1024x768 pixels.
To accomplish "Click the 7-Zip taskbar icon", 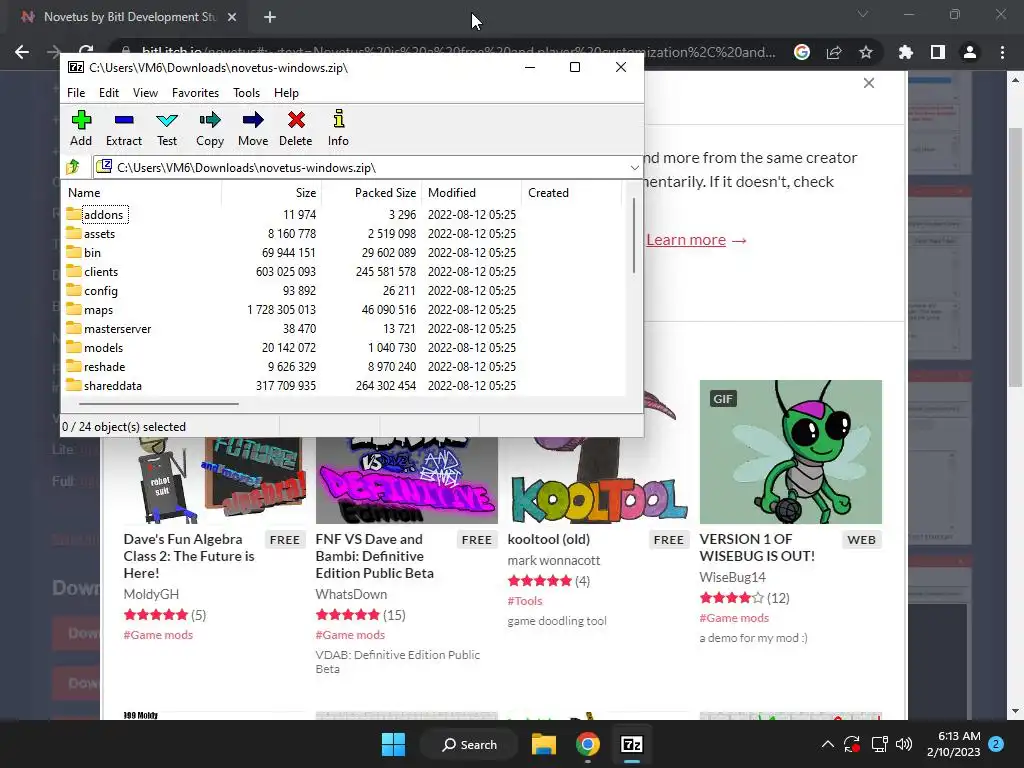I will [632, 744].
